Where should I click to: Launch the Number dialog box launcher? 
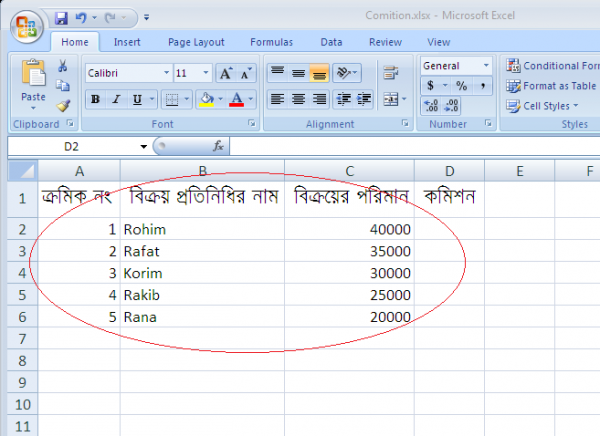pyautogui.click(x=488, y=123)
